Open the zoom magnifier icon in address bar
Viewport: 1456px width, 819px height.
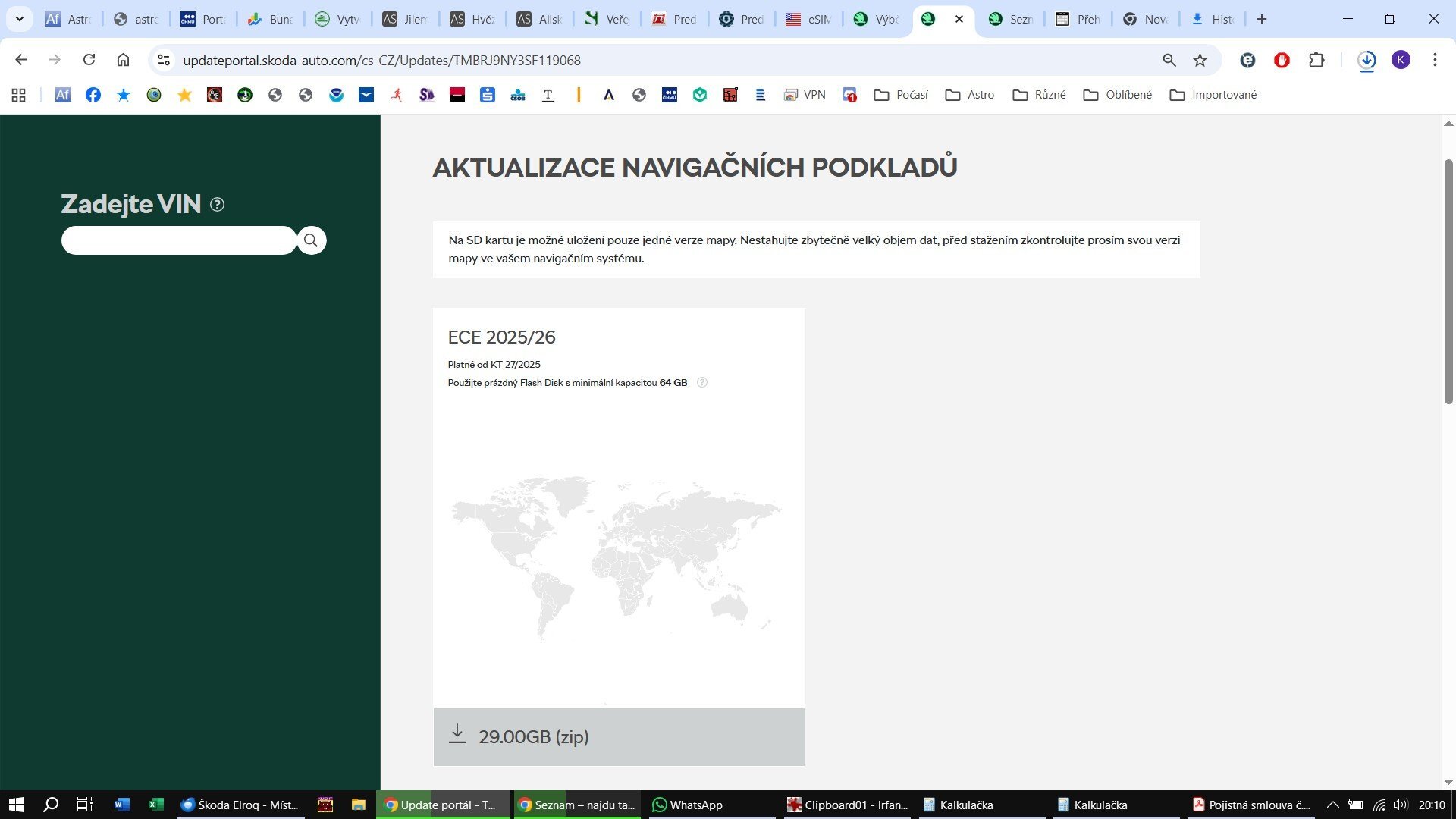coord(1169,60)
